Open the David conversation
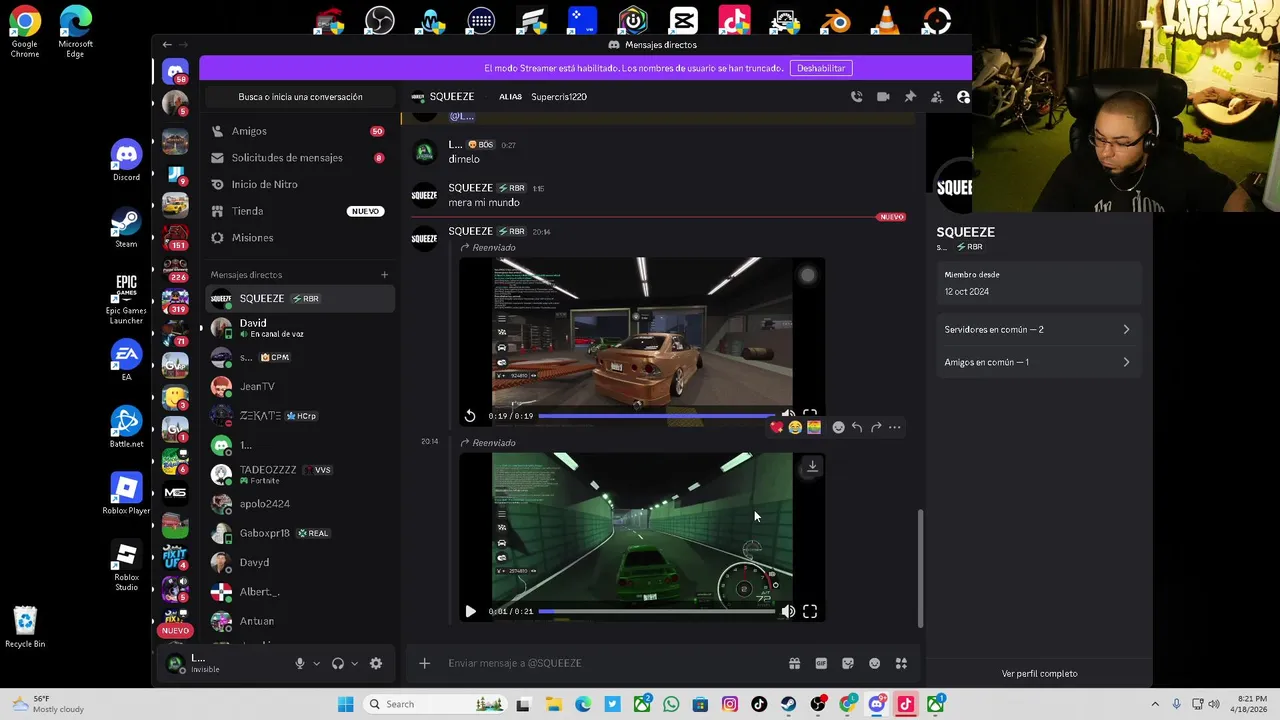The image size is (1280, 720). pos(300,328)
